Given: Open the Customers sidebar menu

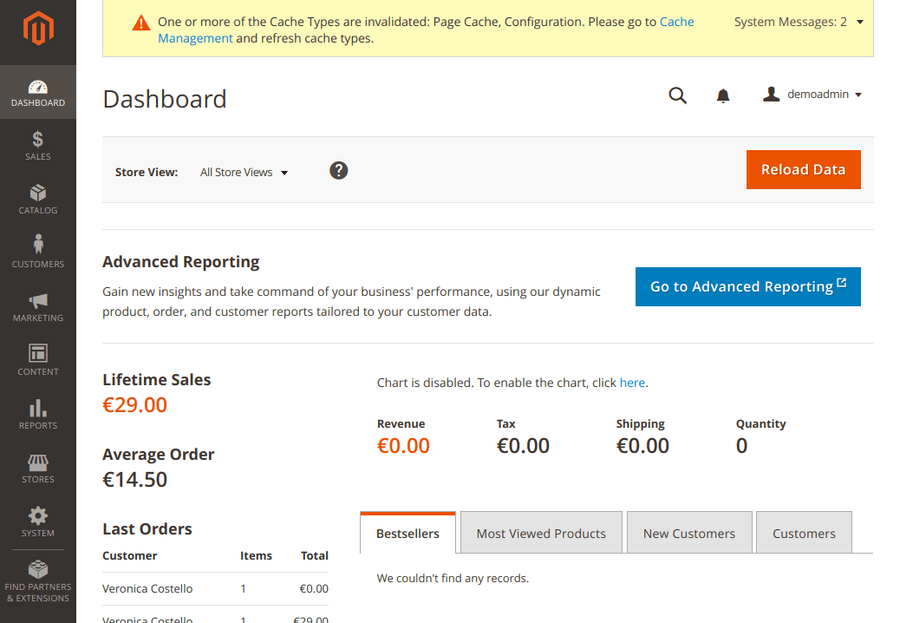Looking at the screenshot, I should point(38,253).
